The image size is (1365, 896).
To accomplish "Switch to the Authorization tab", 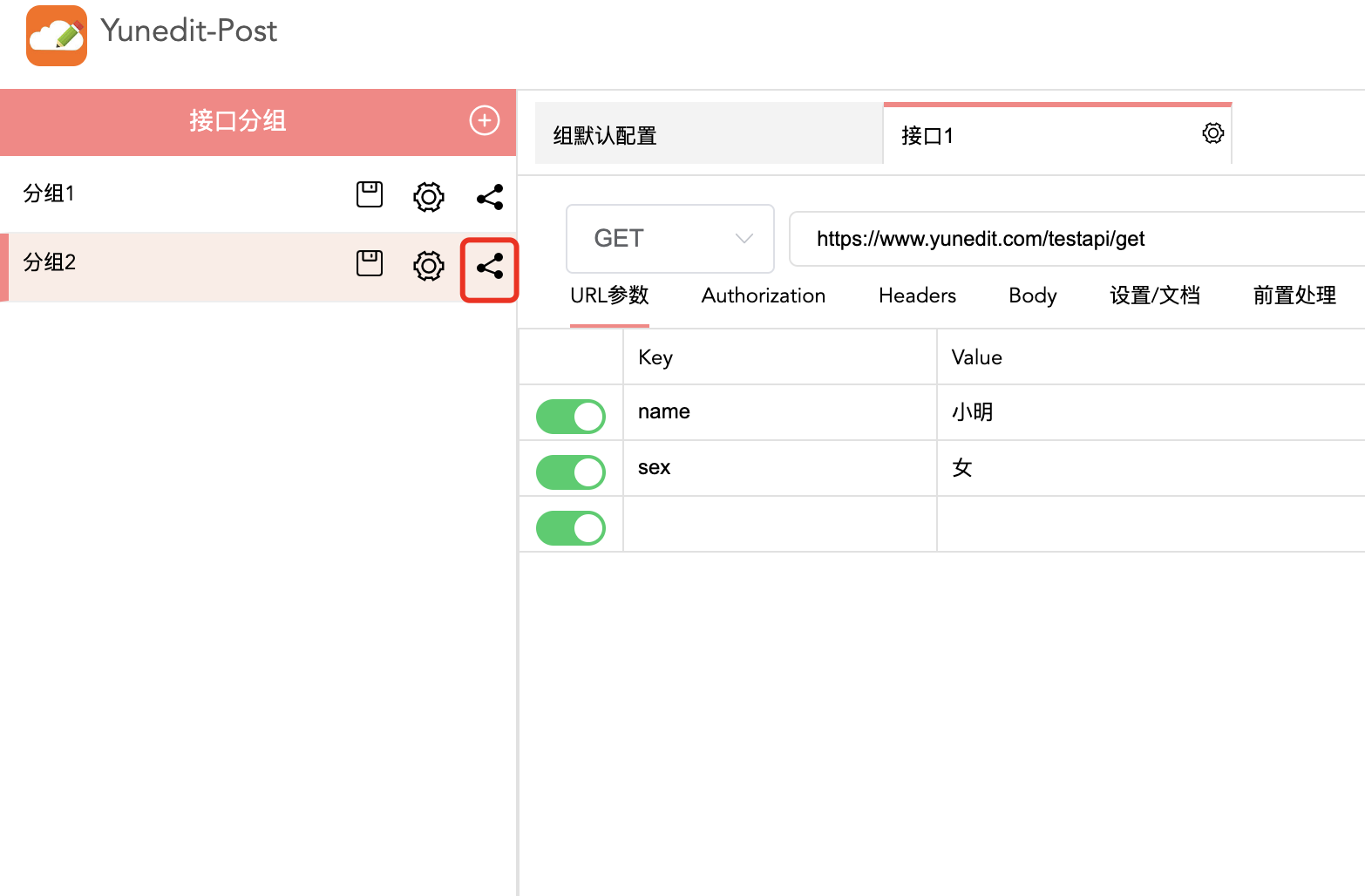I will pyautogui.click(x=763, y=296).
